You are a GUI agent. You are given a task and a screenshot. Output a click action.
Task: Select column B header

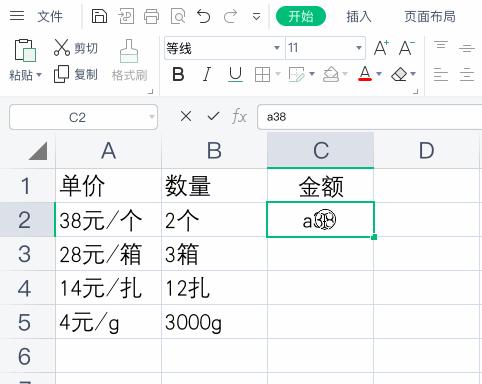(214, 151)
